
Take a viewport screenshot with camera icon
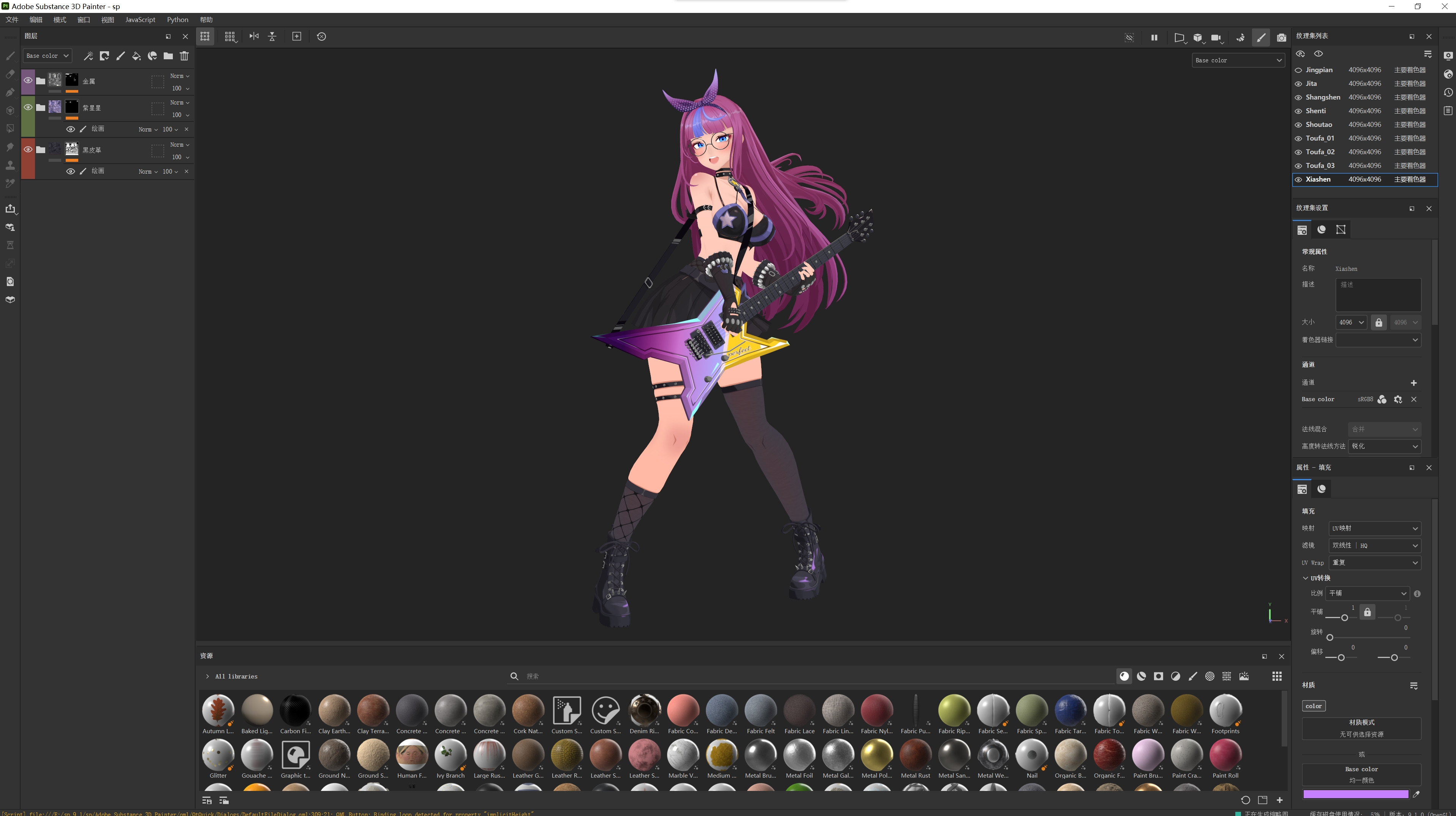coord(1281,37)
